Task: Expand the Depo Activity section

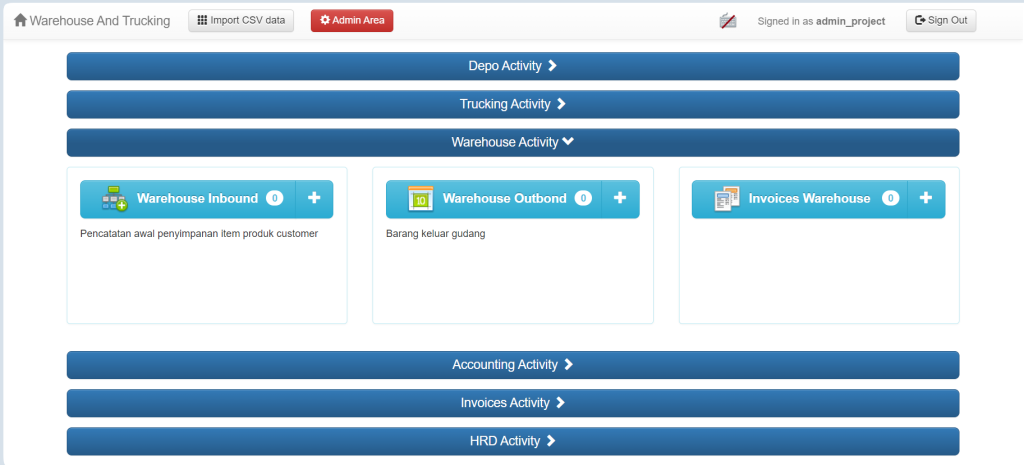Action: point(513,66)
